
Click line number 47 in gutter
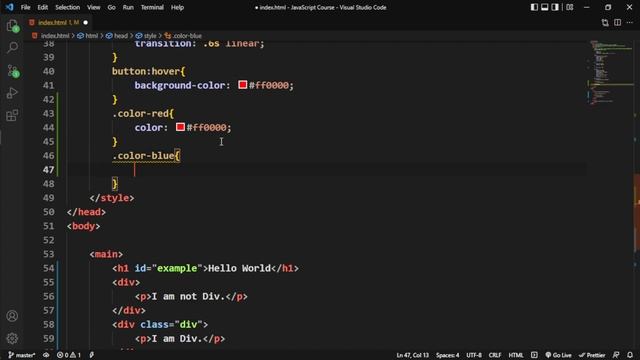[x=48, y=170]
